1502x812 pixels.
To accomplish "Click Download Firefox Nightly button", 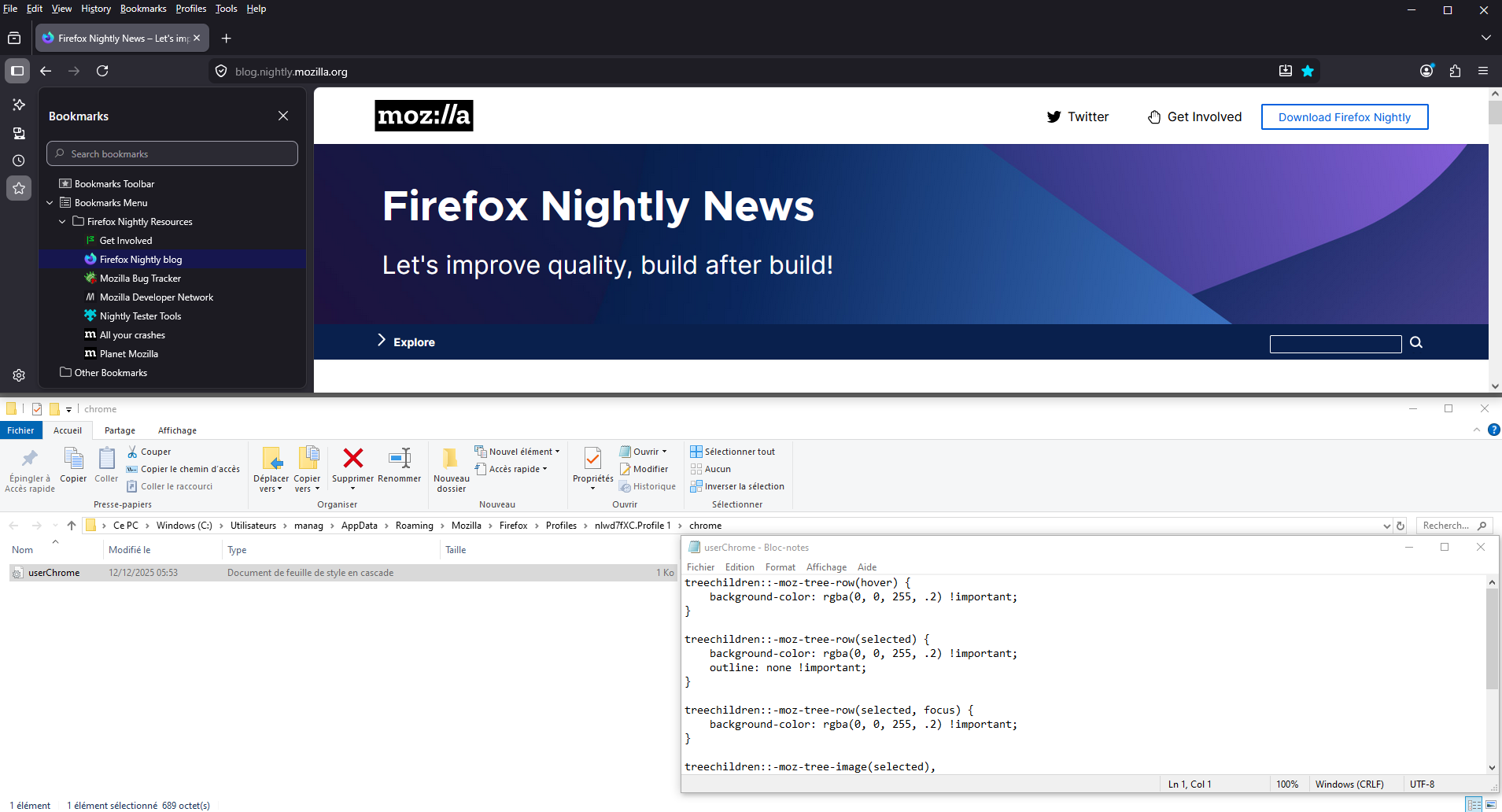I will [1344, 117].
